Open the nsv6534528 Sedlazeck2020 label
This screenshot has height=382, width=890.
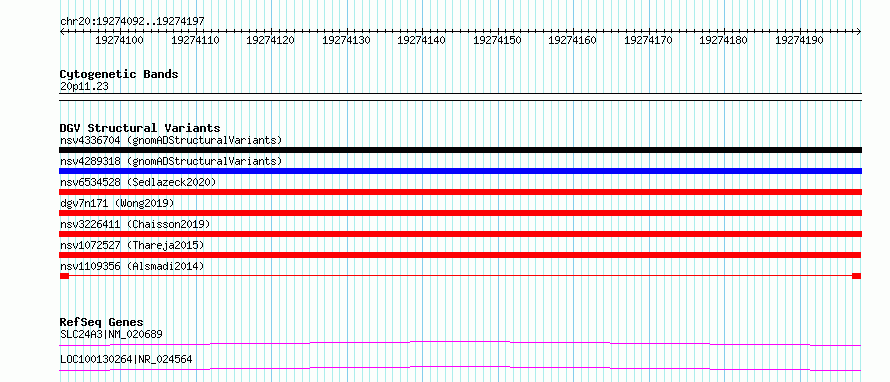(x=138, y=182)
